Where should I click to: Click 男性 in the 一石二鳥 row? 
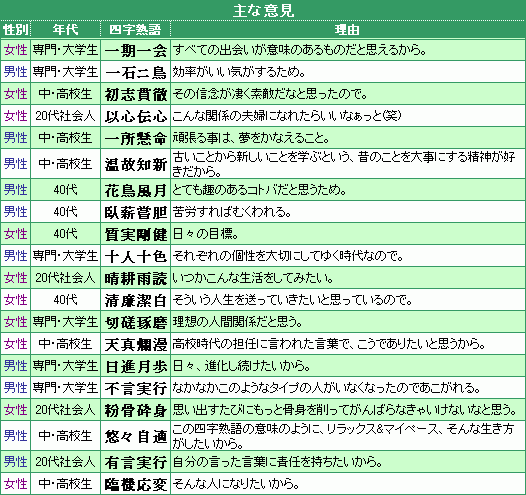pyautogui.click(x=15, y=72)
